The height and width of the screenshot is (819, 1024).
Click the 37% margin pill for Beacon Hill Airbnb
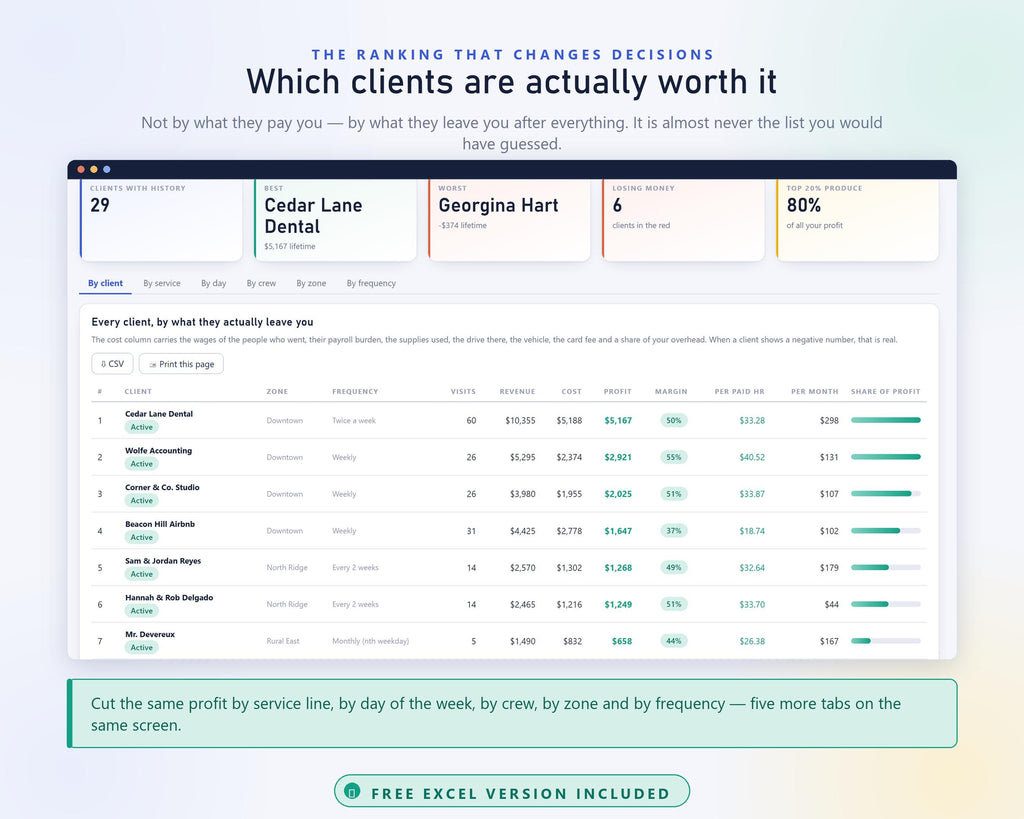673,531
